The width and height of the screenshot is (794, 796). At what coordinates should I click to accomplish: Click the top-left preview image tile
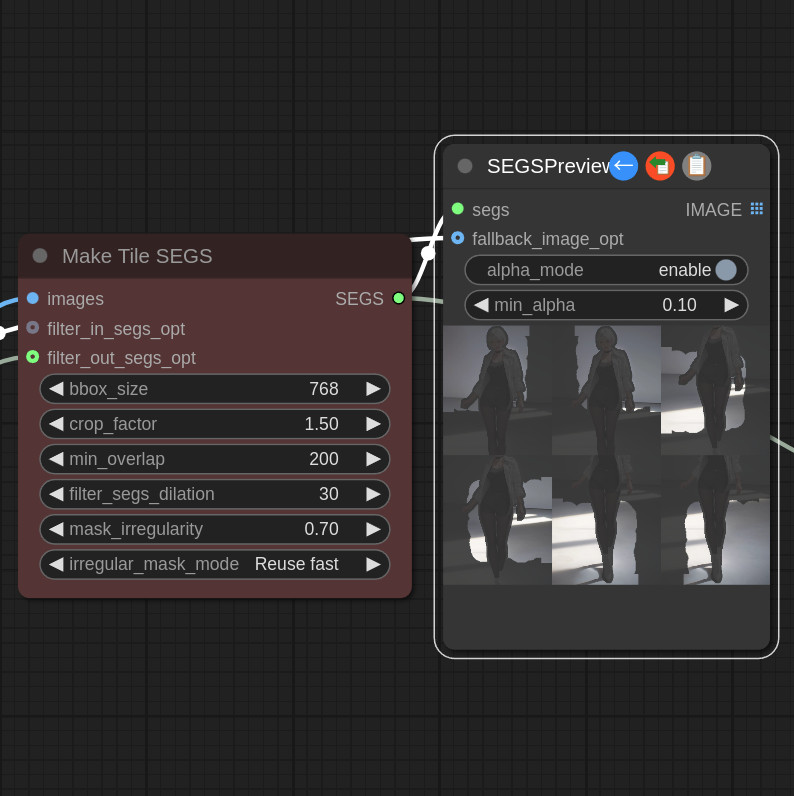(x=497, y=390)
